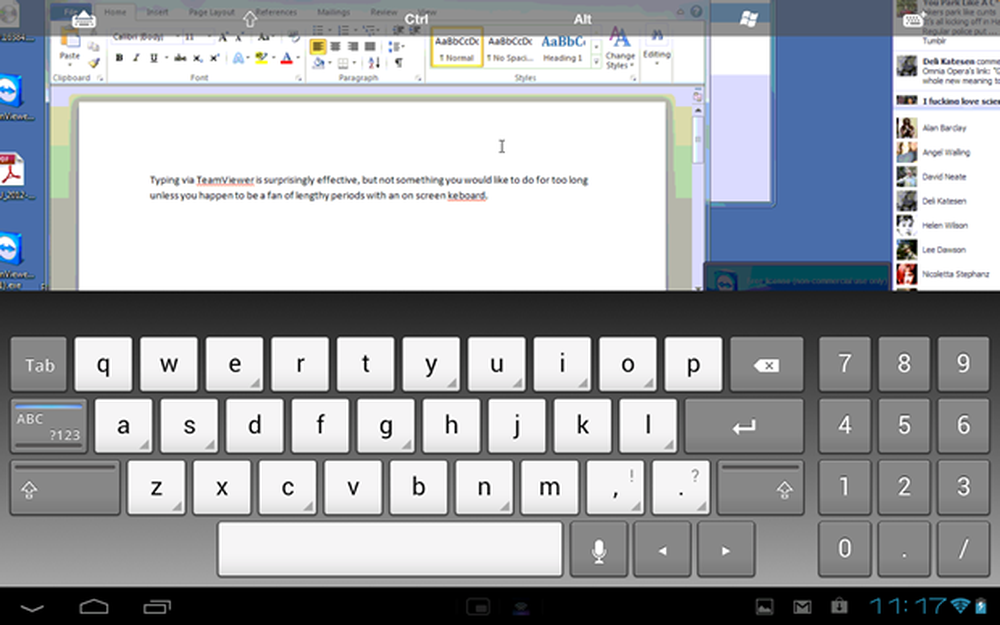Open the font color dropdown arrow
This screenshot has height=625, width=1000.
(298, 58)
